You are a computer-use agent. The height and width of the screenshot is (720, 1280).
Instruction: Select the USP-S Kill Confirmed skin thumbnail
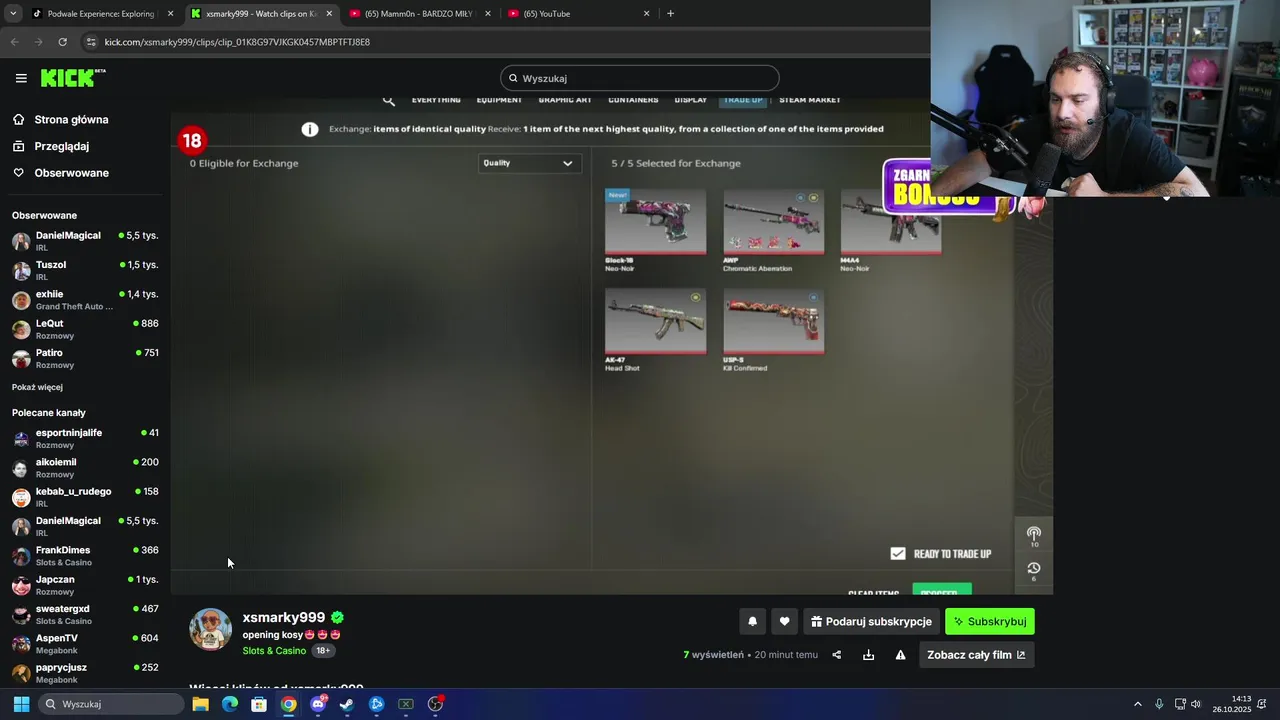[x=774, y=321]
